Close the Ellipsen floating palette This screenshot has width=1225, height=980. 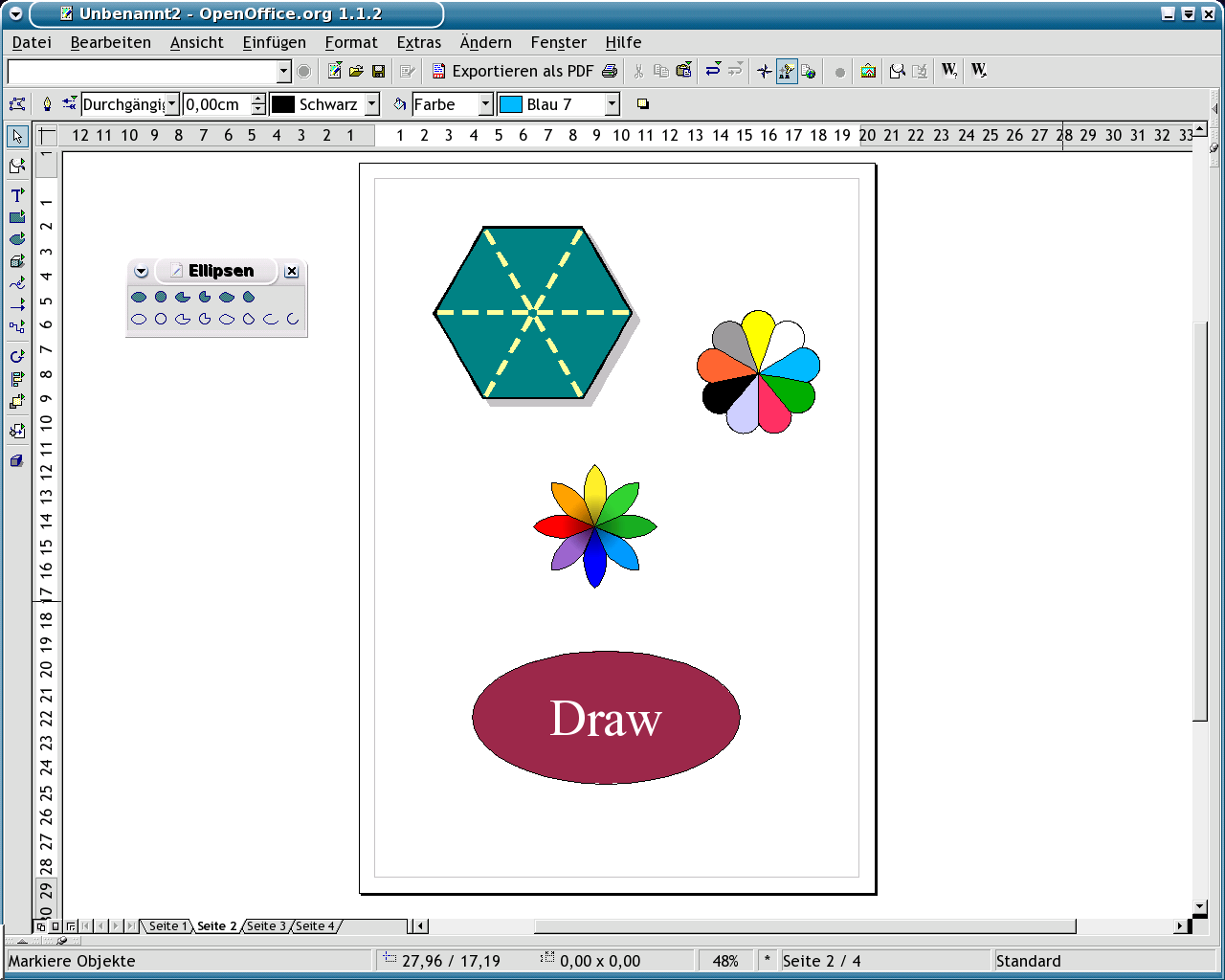point(292,272)
